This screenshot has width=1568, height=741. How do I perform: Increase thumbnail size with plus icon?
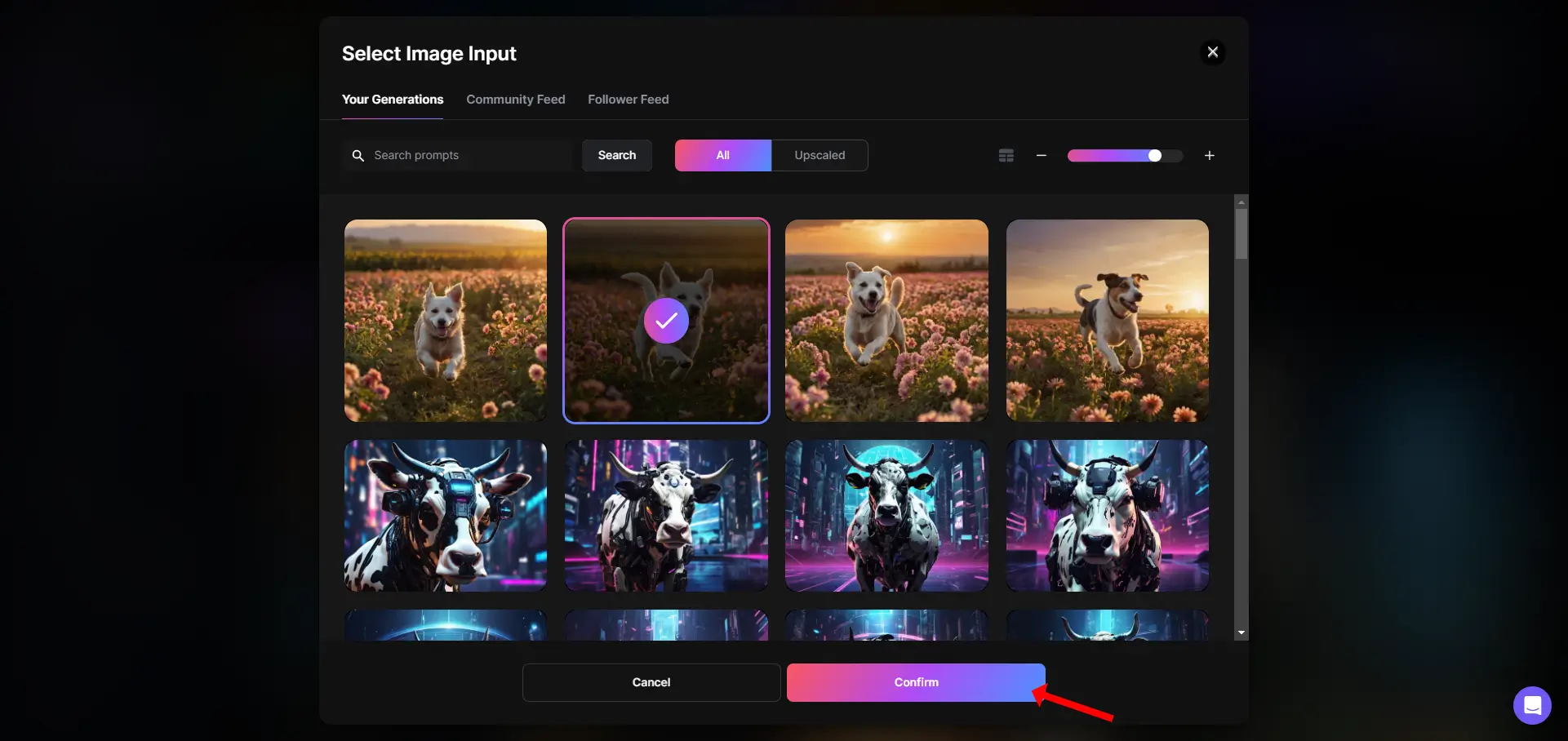tap(1209, 155)
